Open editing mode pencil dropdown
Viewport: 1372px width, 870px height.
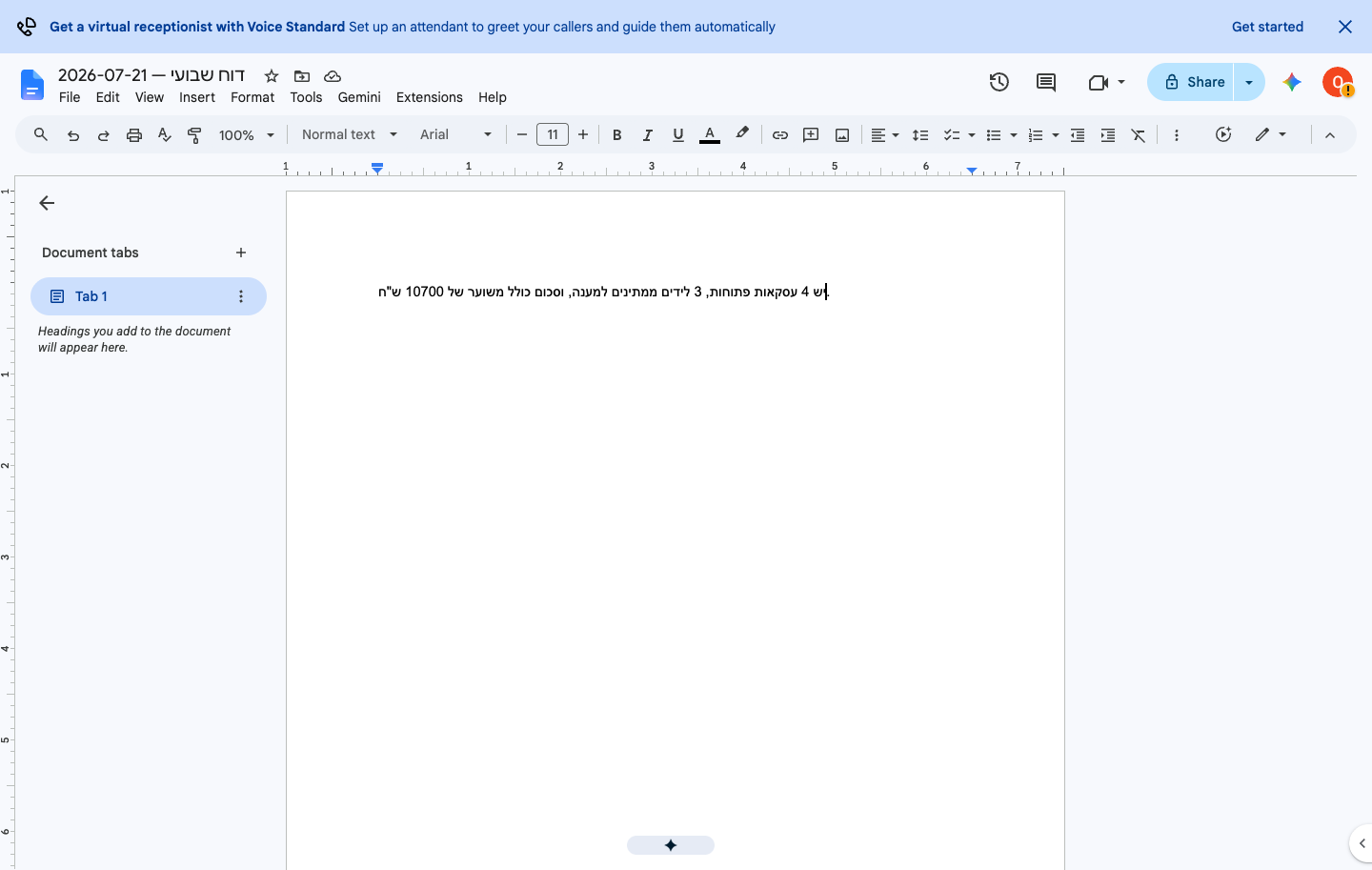[1271, 135]
